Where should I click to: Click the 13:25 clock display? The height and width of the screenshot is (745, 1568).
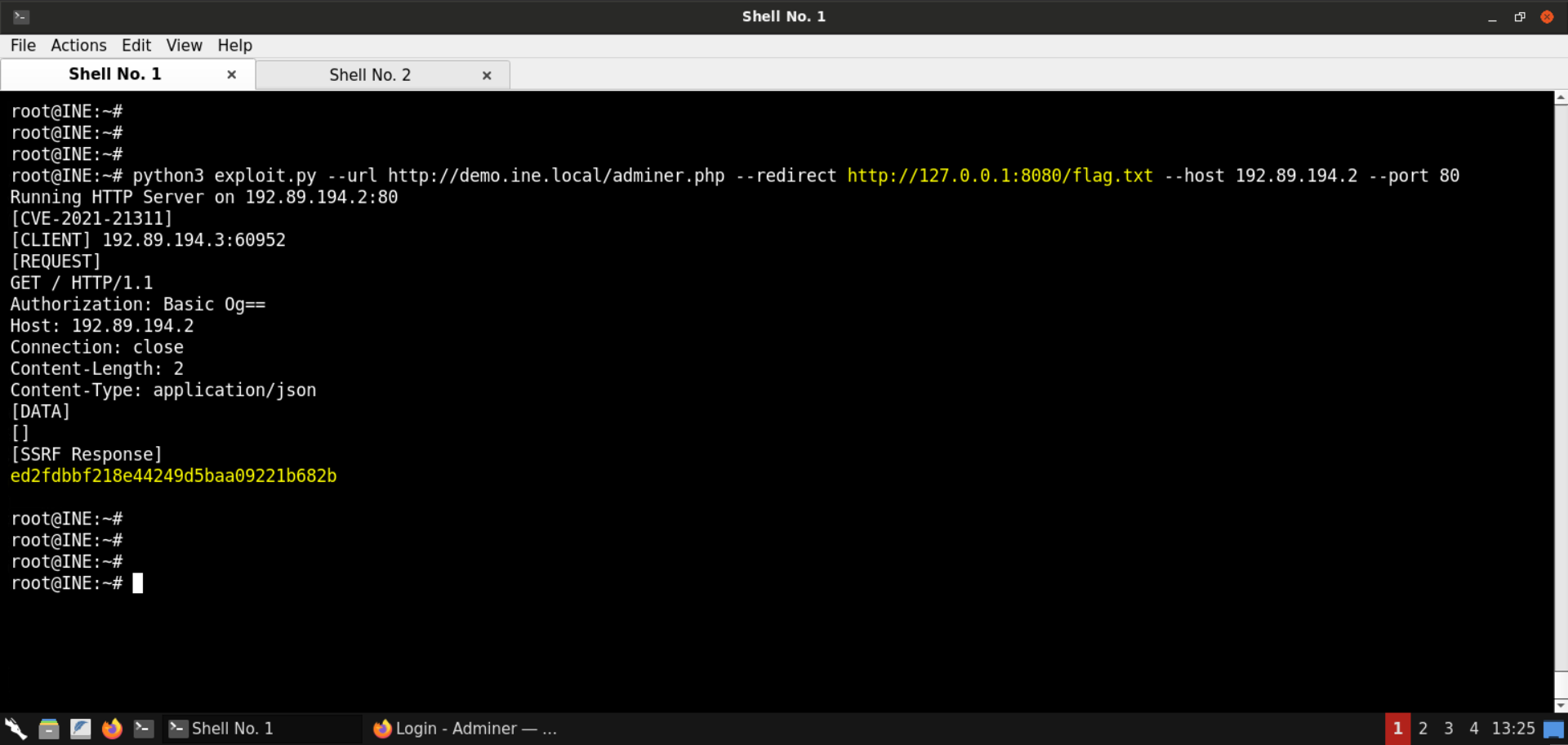tap(1512, 728)
